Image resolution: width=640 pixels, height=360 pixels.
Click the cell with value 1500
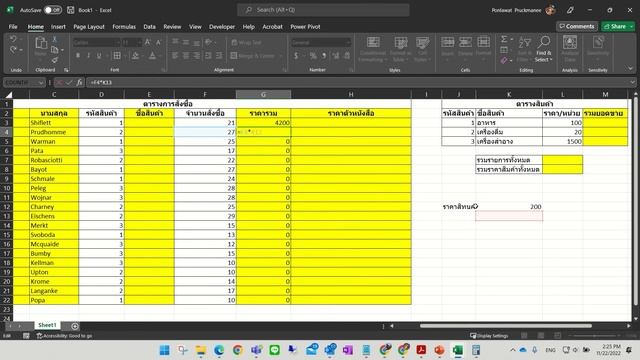tap(562, 141)
